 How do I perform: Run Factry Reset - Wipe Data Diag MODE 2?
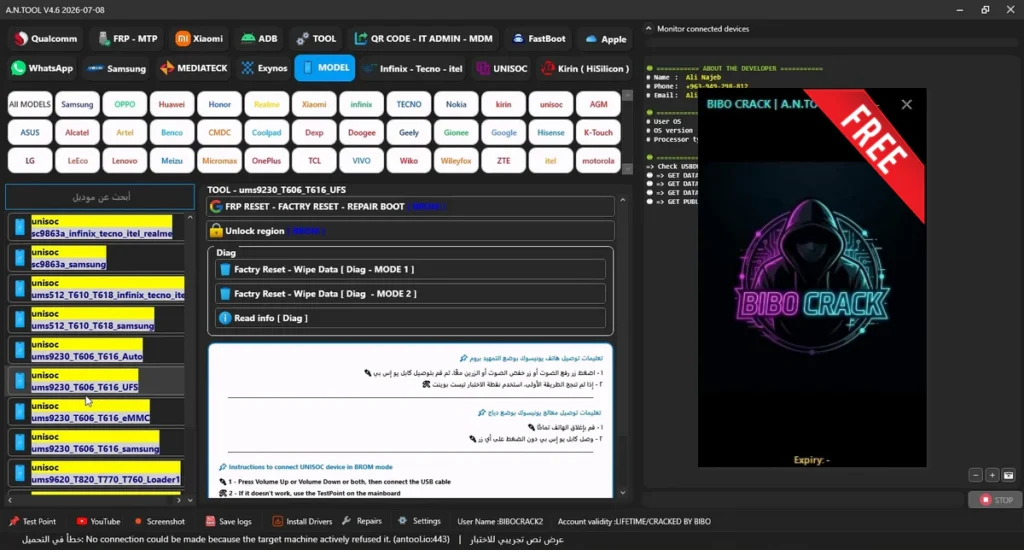(410, 293)
